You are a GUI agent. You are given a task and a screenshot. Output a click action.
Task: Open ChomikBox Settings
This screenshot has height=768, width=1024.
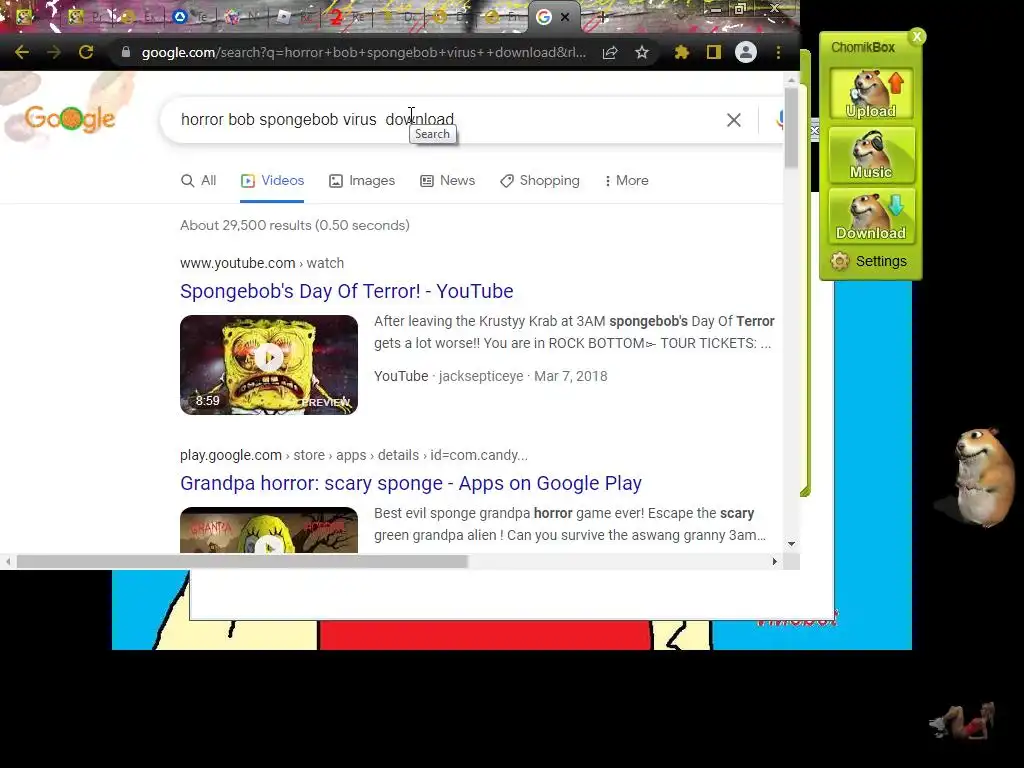pyautogui.click(x=869, y=261)
